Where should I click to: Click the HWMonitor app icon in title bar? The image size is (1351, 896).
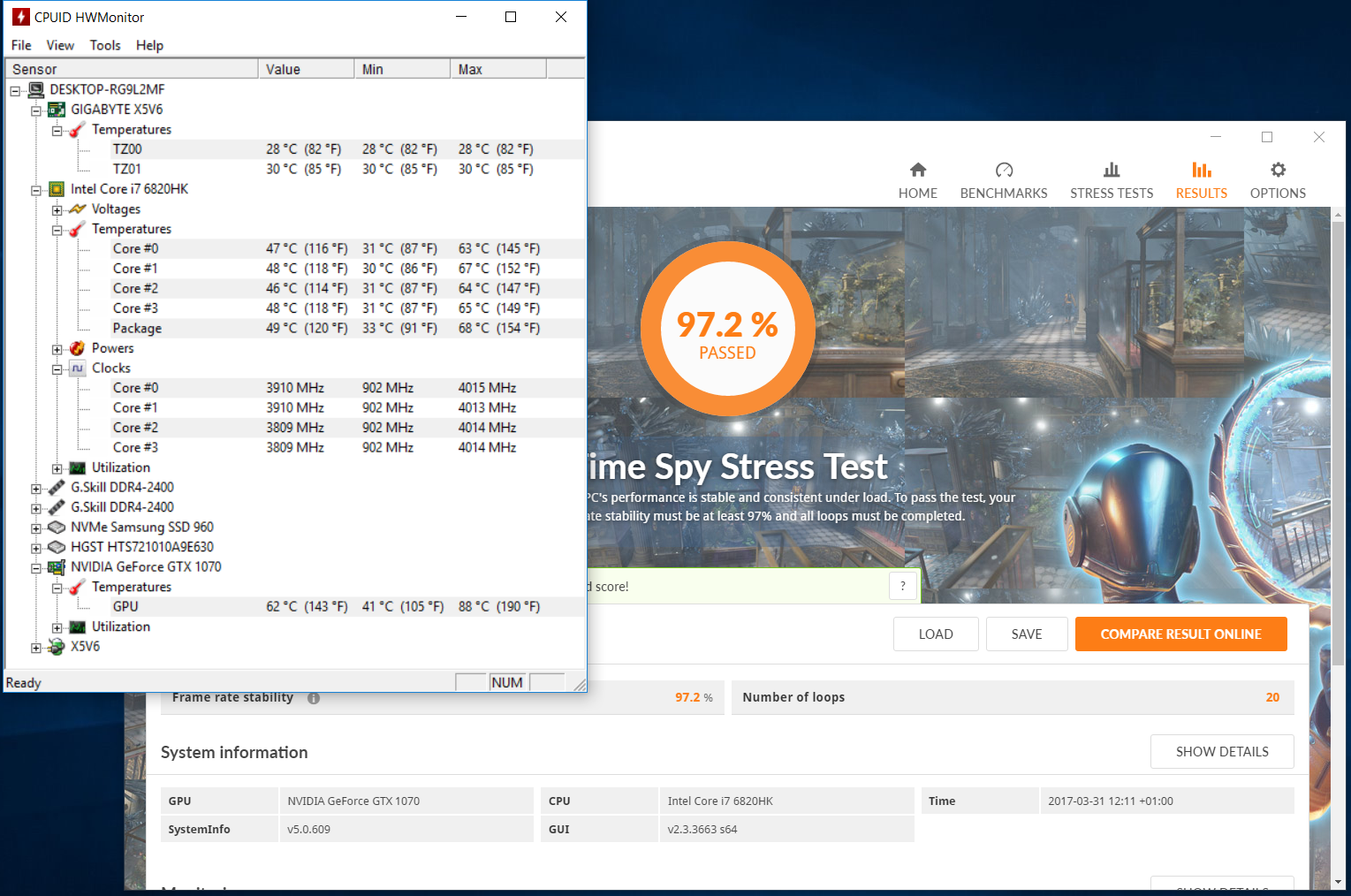tap(20, 17)
